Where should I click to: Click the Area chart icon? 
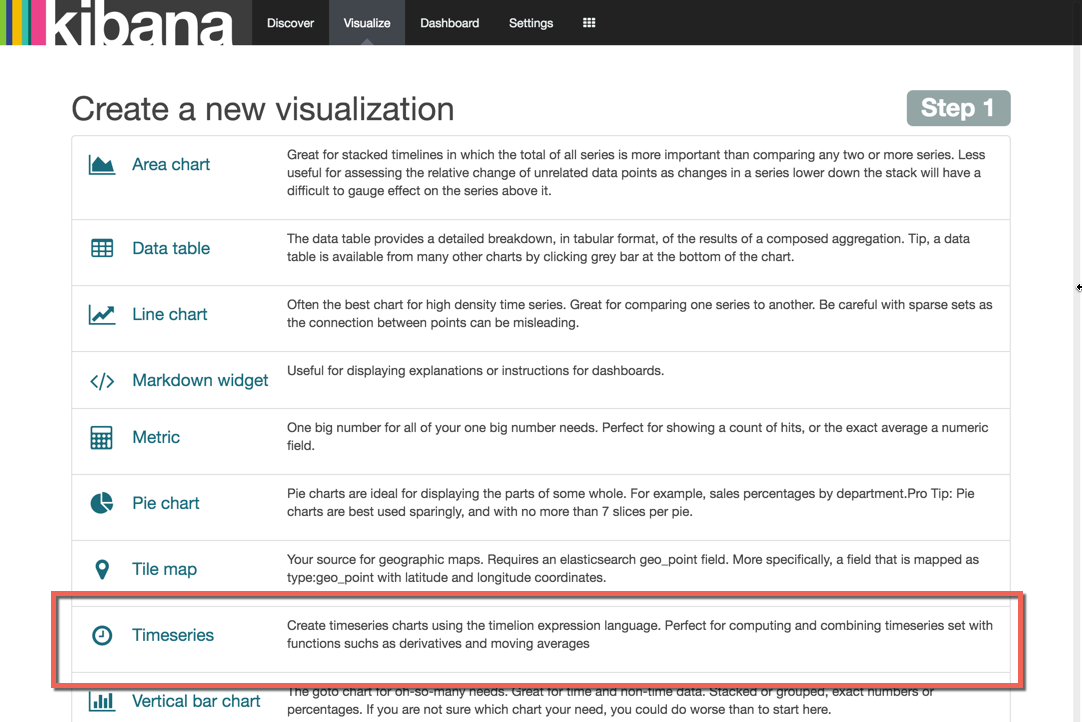click(x=102, y=165)
